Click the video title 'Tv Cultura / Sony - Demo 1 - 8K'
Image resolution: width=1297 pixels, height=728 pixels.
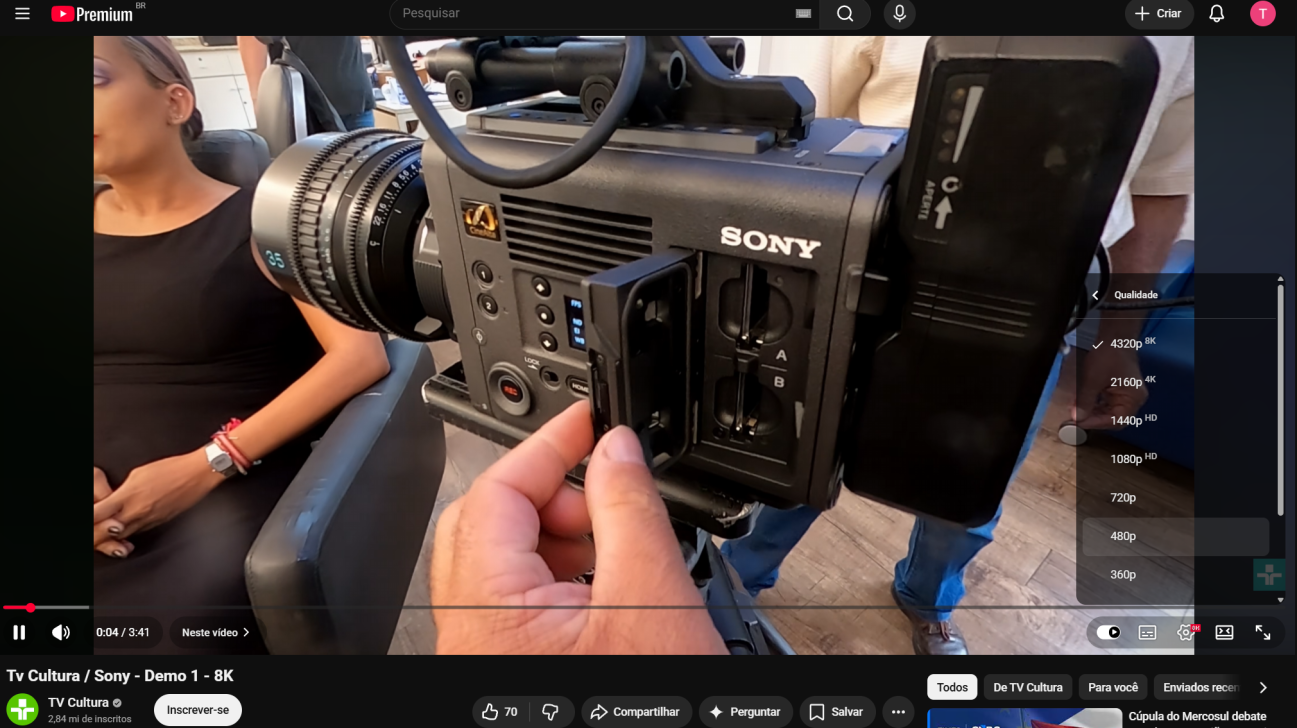coord(120,676)
